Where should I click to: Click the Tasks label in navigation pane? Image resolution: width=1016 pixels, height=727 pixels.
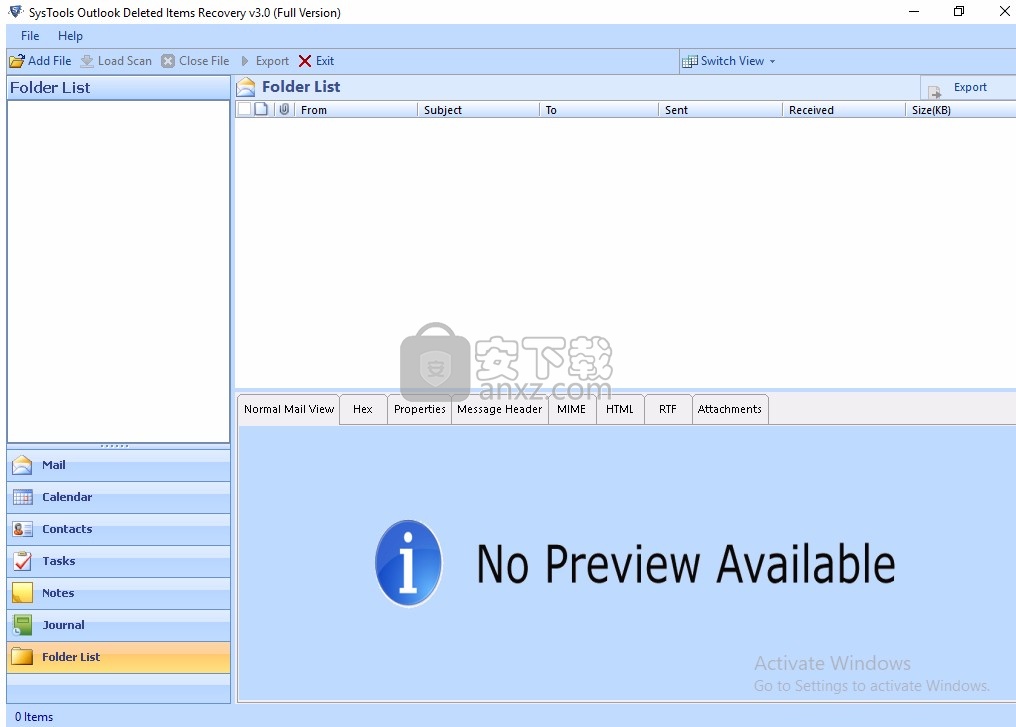pos(58,561)
